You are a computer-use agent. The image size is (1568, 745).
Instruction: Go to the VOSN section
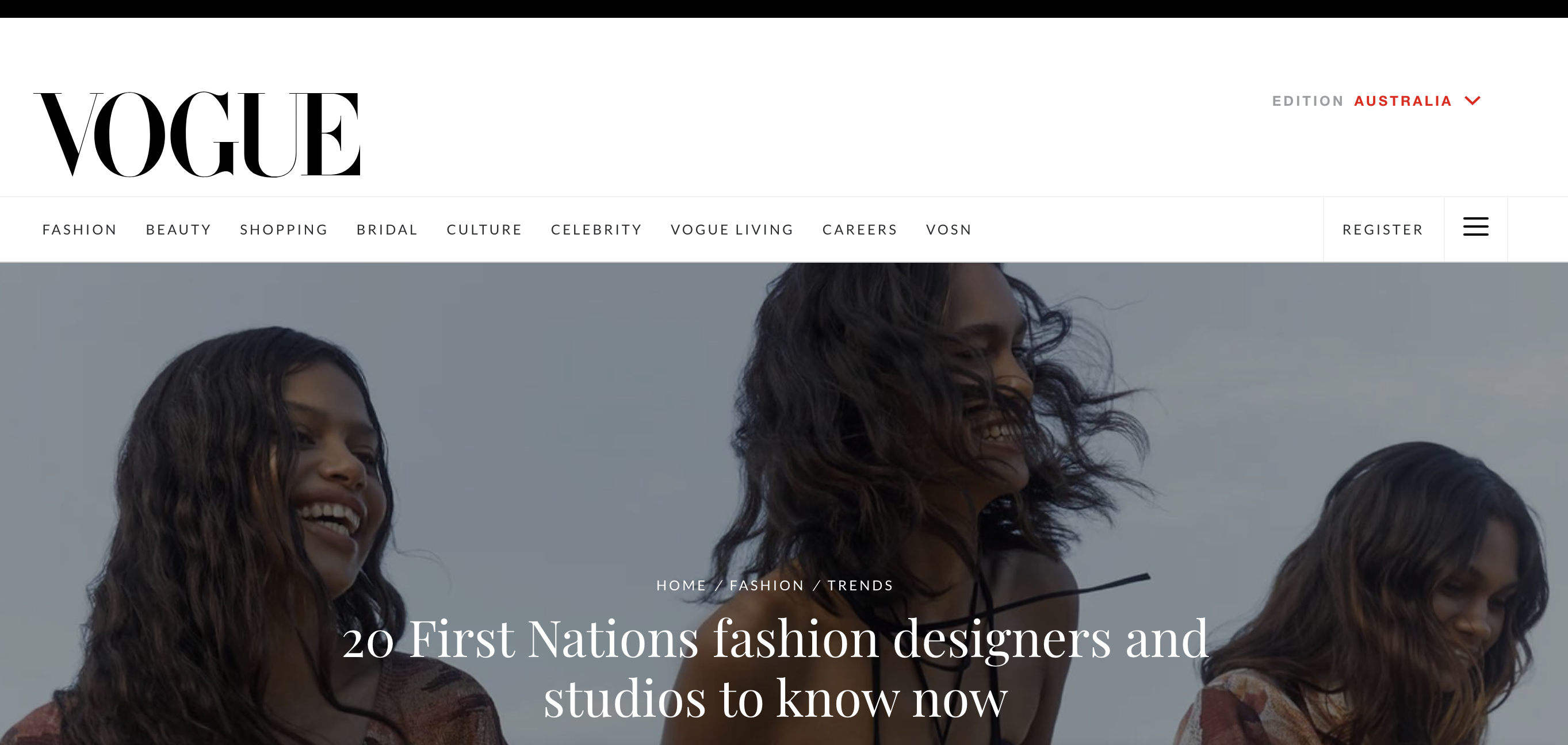[x=949, y=230]
